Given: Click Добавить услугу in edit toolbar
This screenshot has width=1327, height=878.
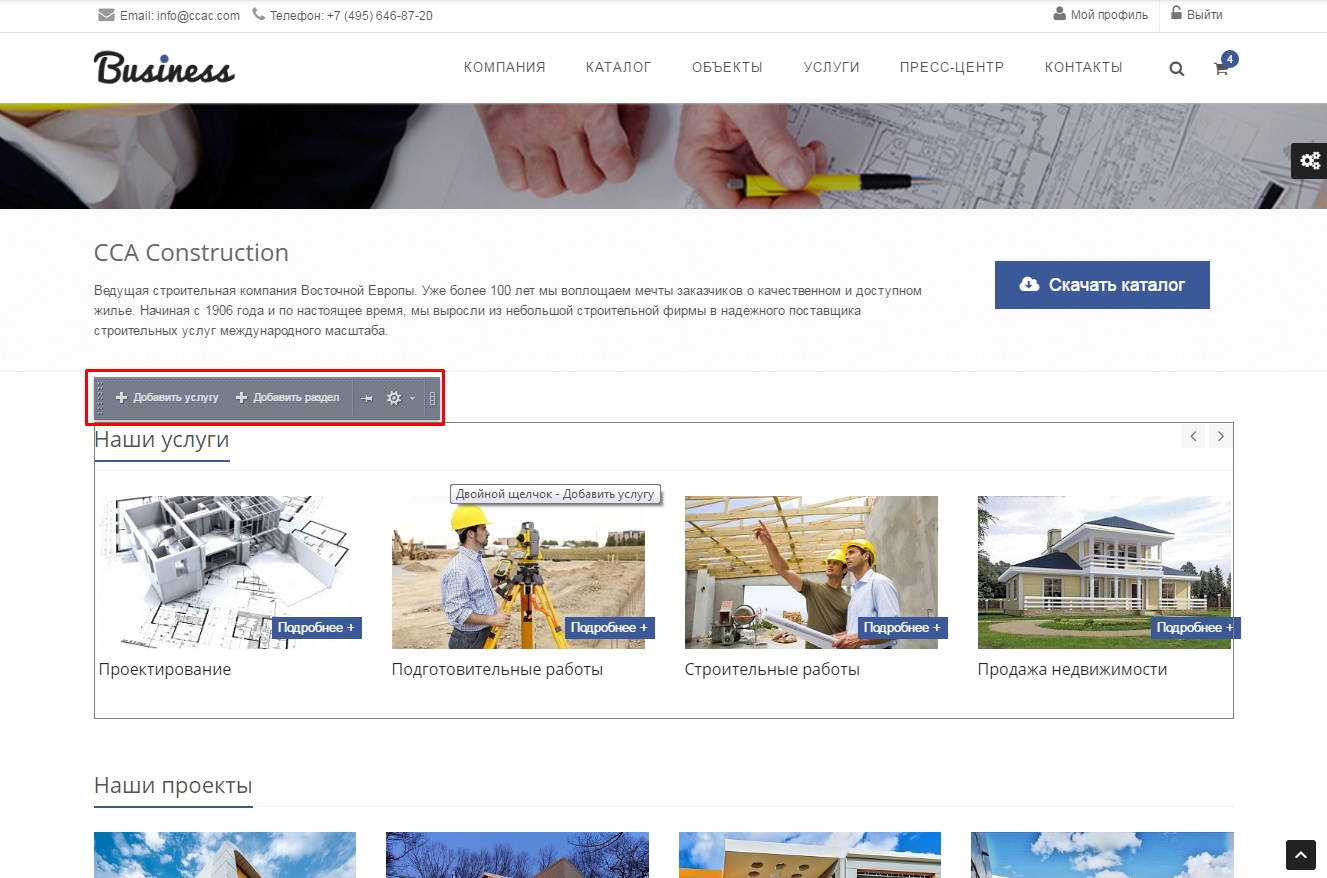Looking at the screenshot, I should [167, 398].
